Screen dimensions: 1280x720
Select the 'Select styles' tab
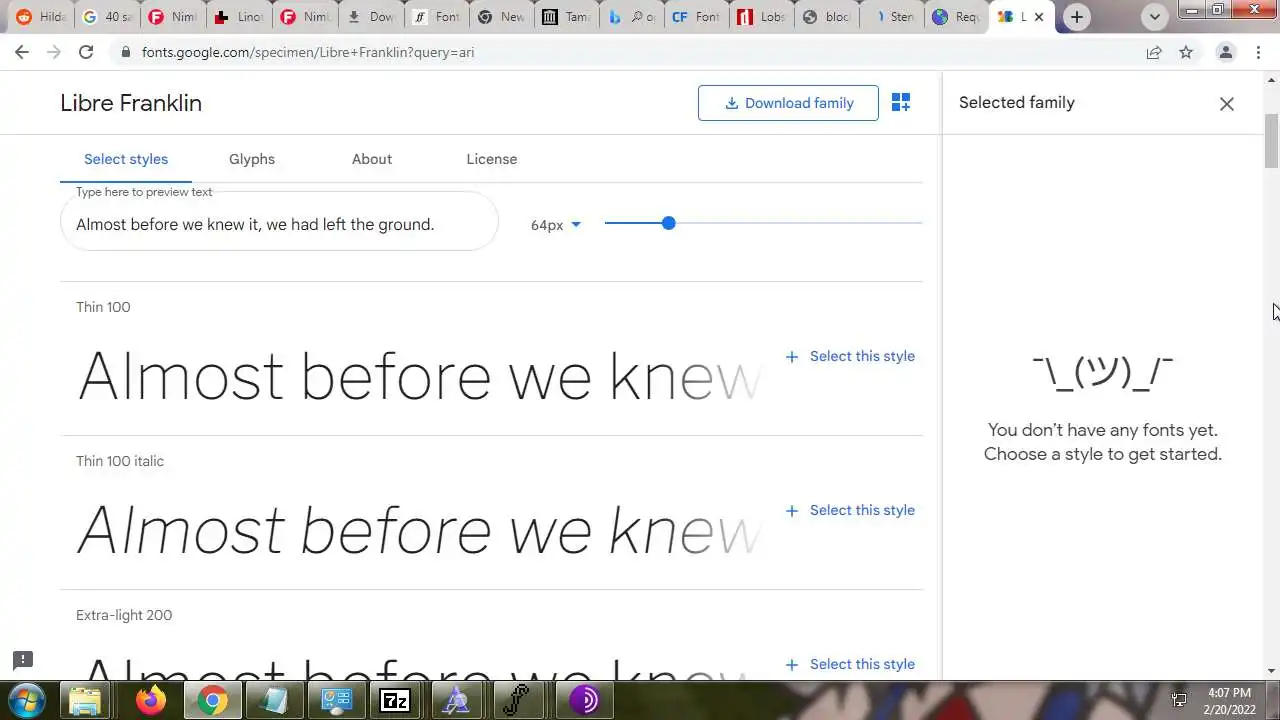coord(126,159)
